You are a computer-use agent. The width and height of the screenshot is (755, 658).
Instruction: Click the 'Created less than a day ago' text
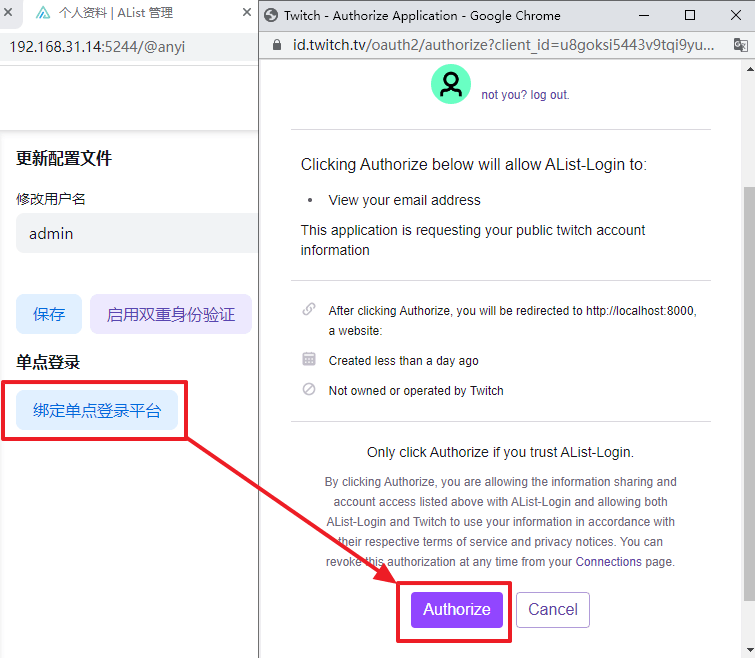(x=404, y=361)
